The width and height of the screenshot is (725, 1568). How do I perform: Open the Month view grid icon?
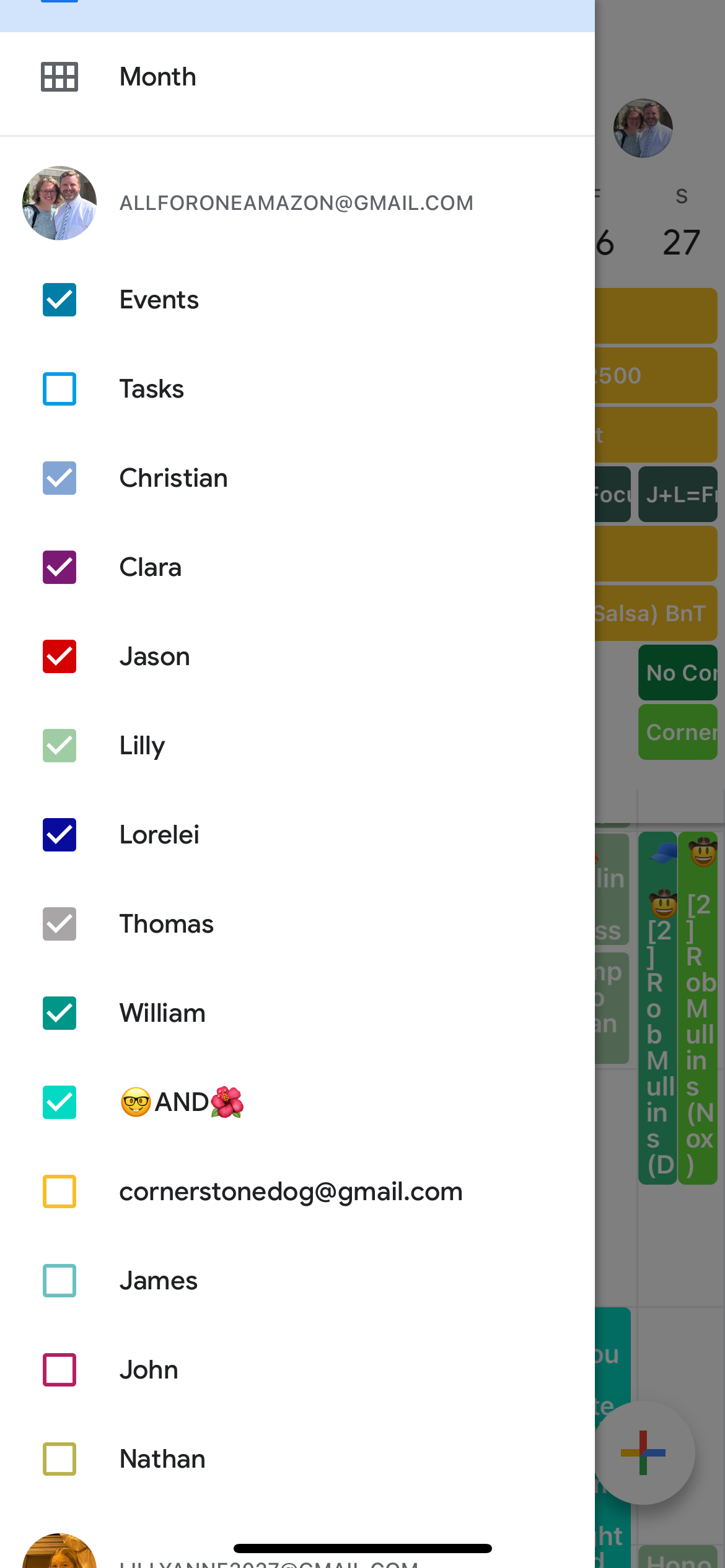coord(59,77)
